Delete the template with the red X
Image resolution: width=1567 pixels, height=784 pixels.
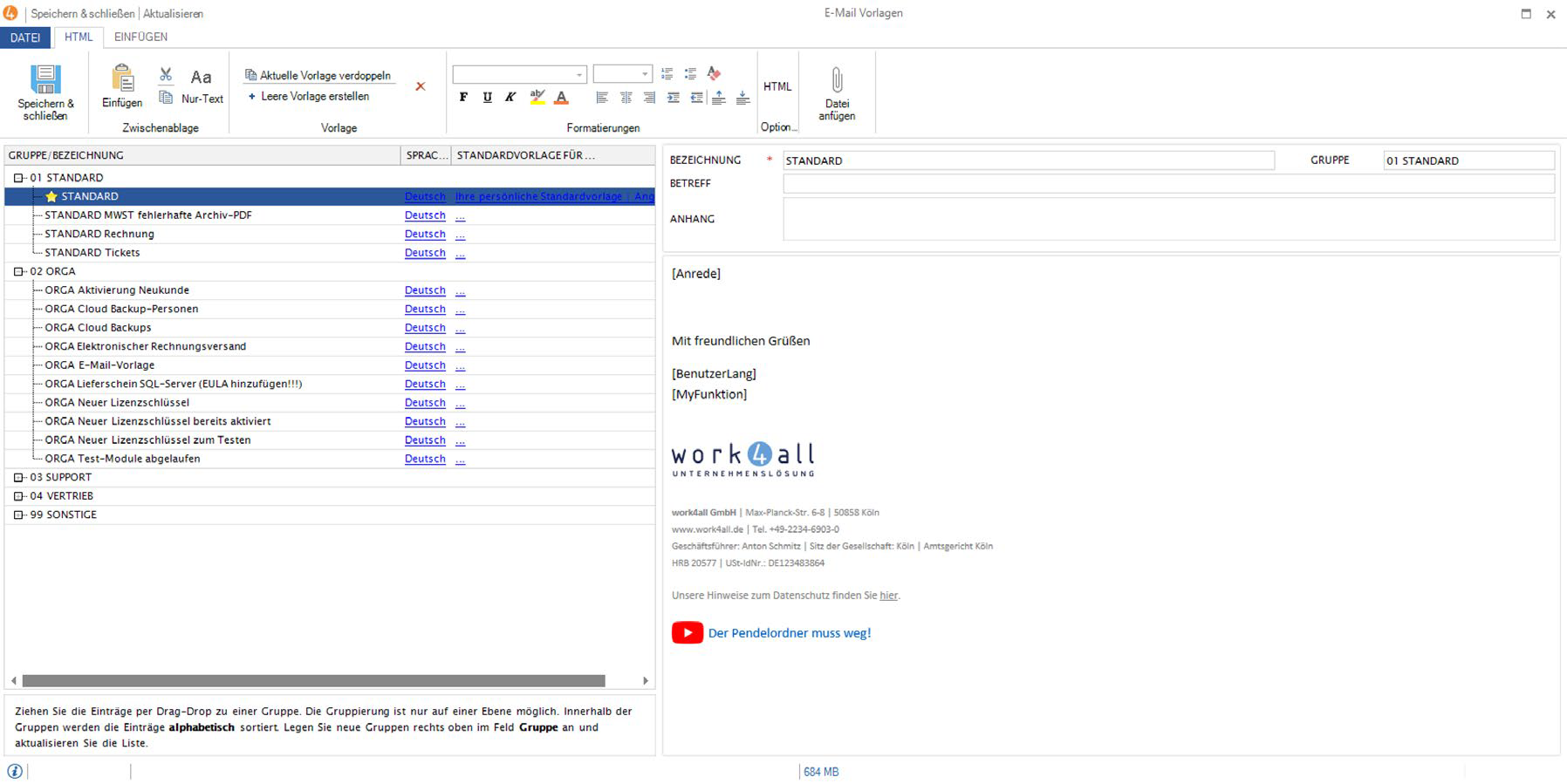(x=421, y=86)
